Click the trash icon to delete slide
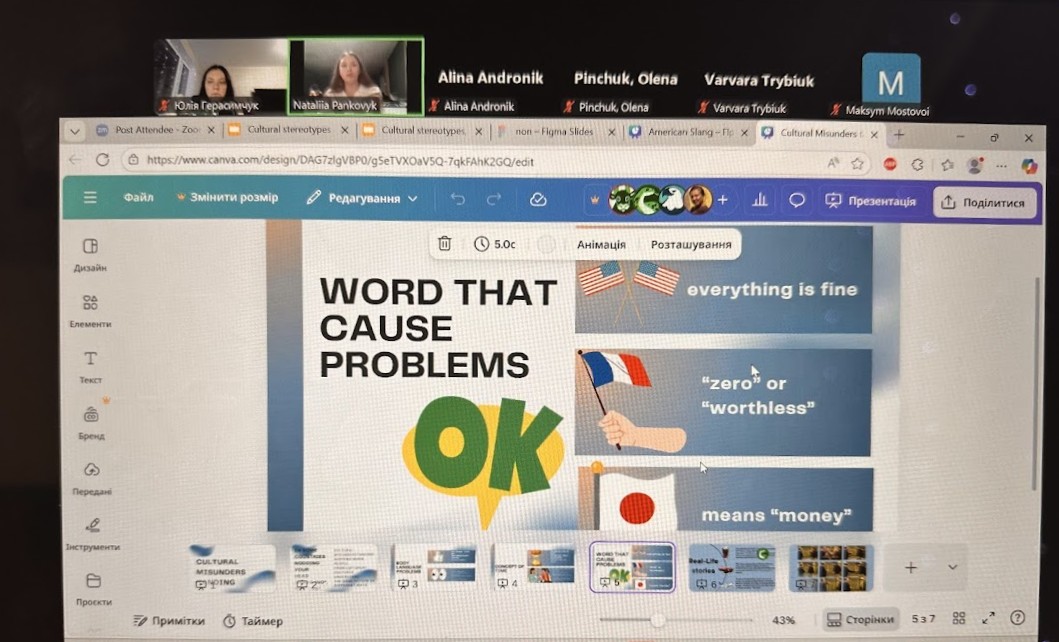The image size is (1059, 642). 444,244
